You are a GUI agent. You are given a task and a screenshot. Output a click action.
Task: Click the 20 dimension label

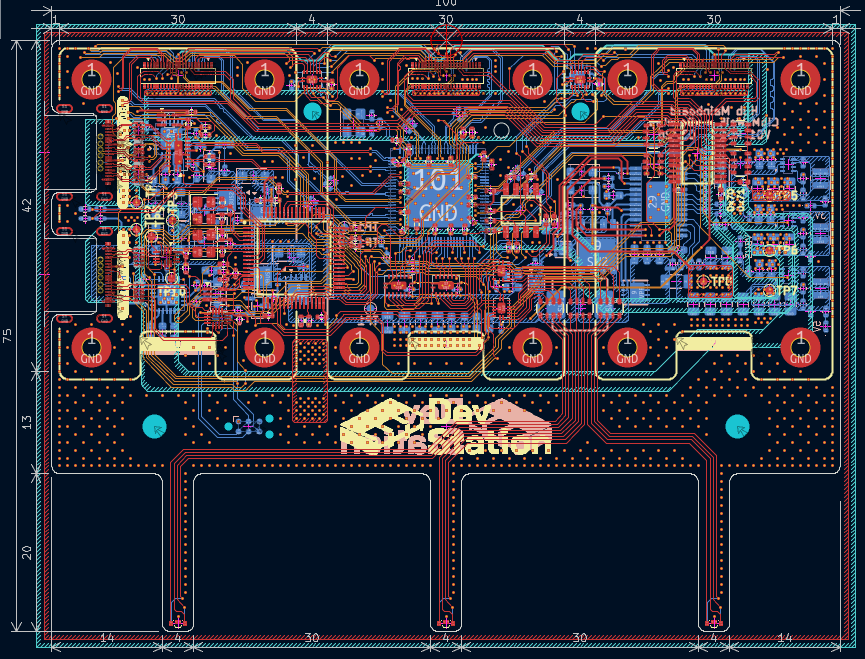point(27,551)
